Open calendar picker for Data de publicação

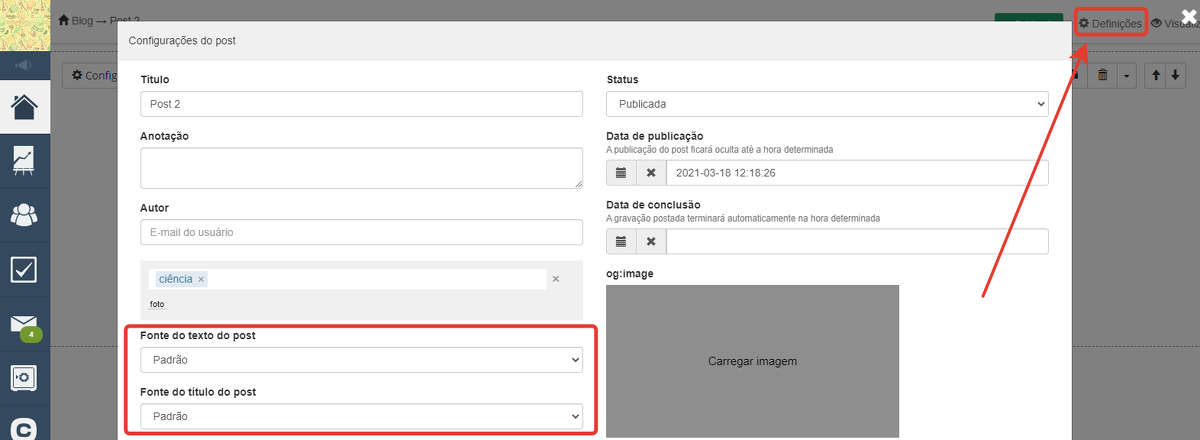pos(621,173)
